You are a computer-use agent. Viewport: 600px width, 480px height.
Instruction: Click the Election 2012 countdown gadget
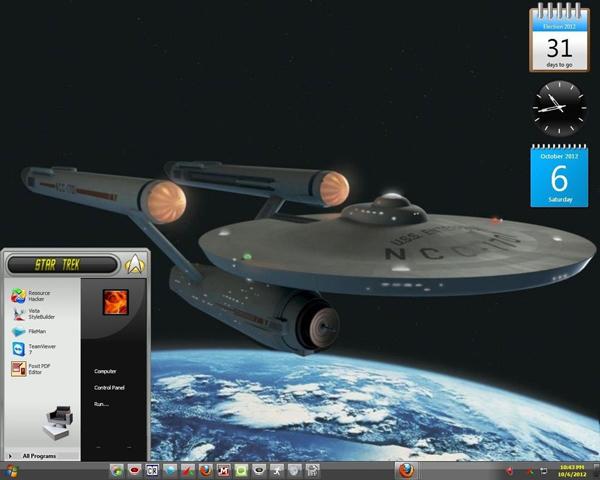tap(559, 38)
